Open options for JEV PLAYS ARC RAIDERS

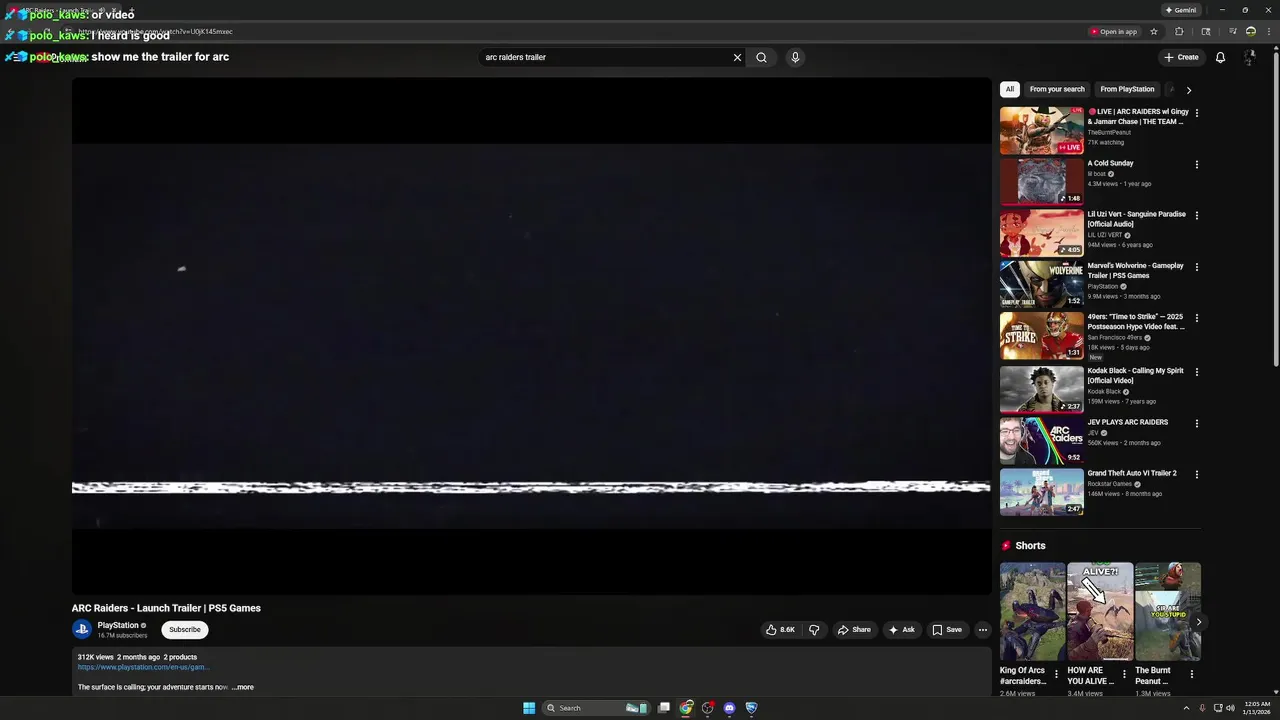pos(1196,423)
